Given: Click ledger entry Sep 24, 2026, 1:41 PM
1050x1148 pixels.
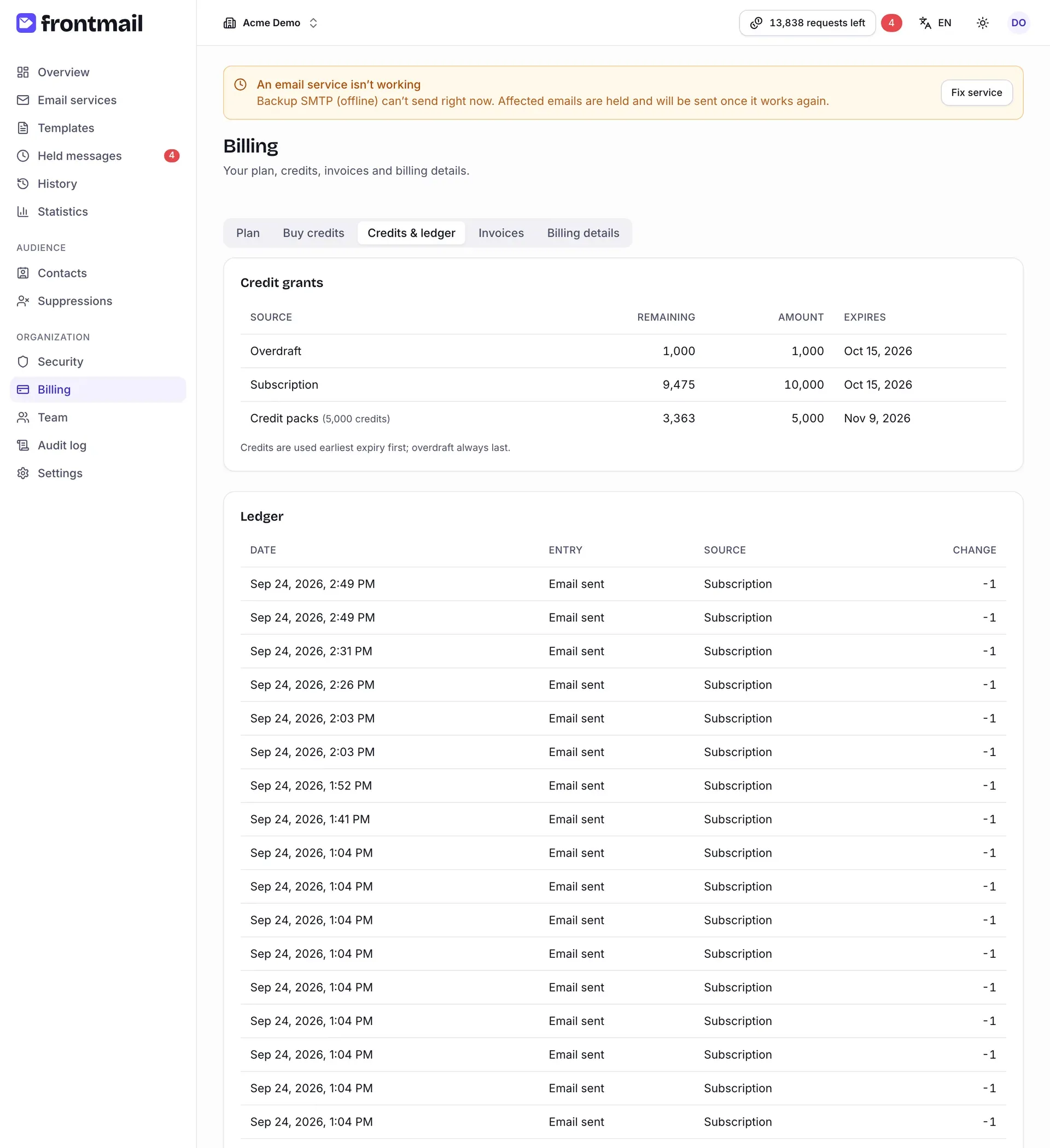Looking at the screenshot, I should [x=623, y=819].
